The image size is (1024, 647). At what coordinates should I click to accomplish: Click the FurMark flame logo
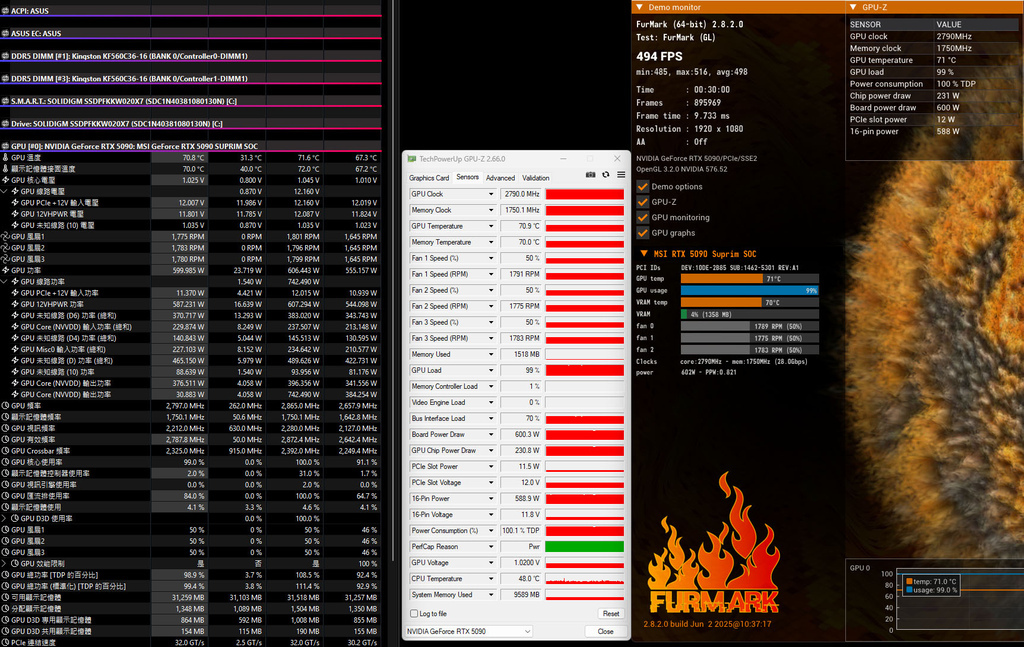click(x=714, y=545)
